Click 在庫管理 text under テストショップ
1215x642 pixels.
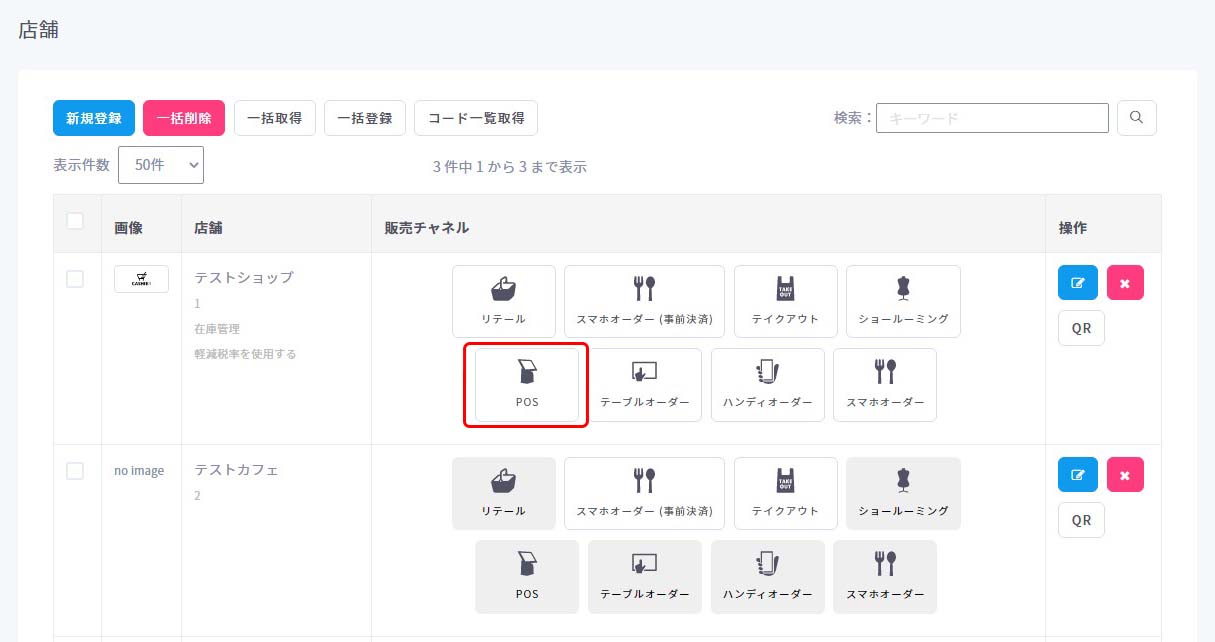[x=217, y=328]
